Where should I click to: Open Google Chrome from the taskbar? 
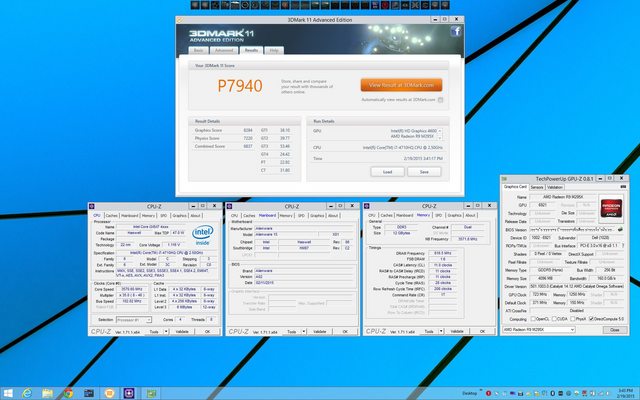pyautogui.click(x=68, y=393)
